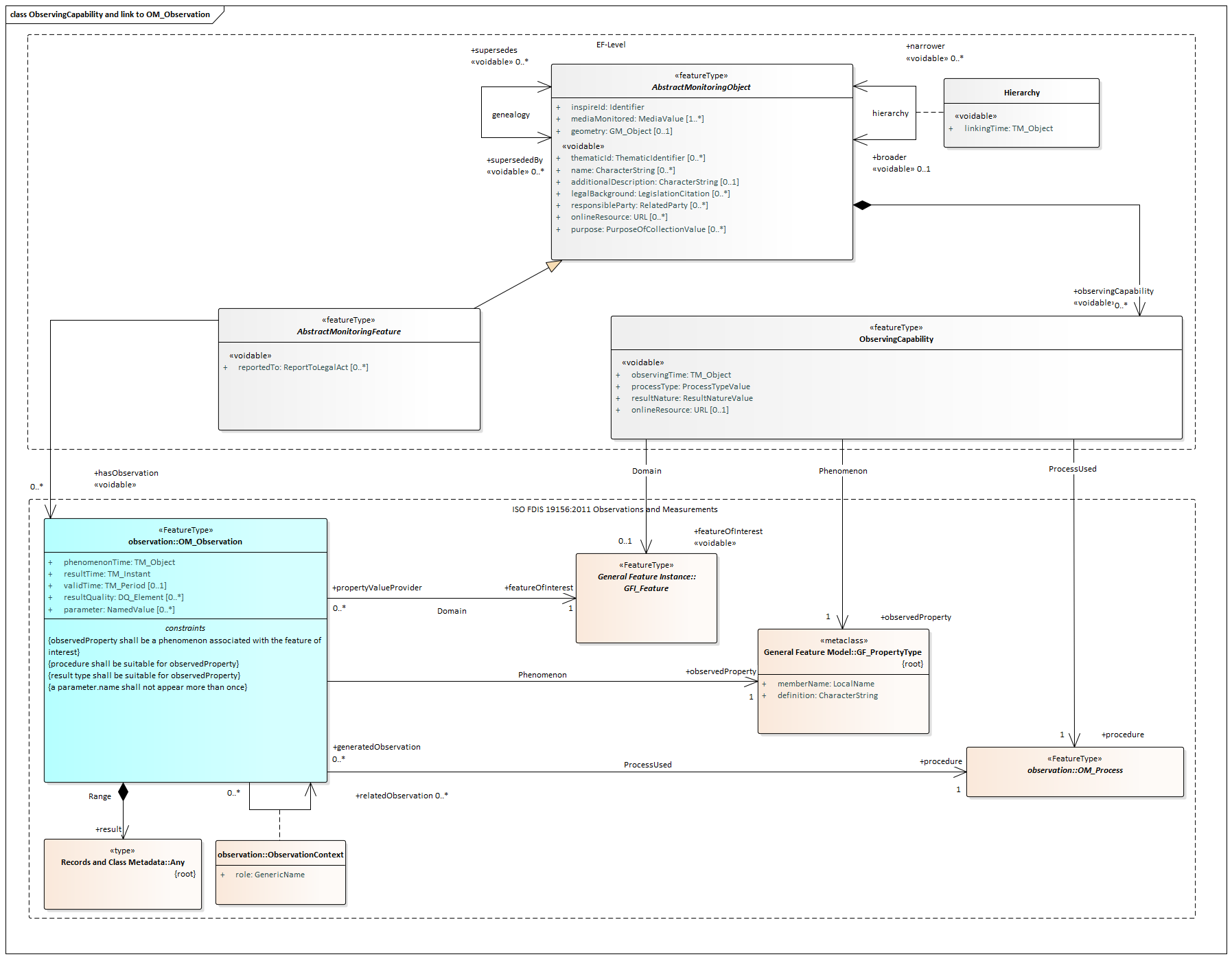The width and height of the screenshot is (1232, 959).
Task: Select observation::OM_Process class box
Action: point(1075,772)
